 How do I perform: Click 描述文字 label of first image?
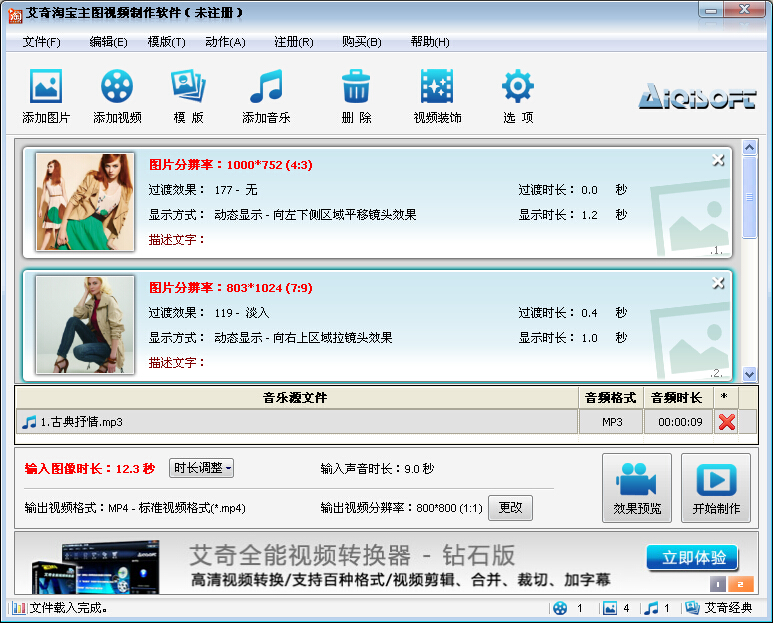point(176,240)
